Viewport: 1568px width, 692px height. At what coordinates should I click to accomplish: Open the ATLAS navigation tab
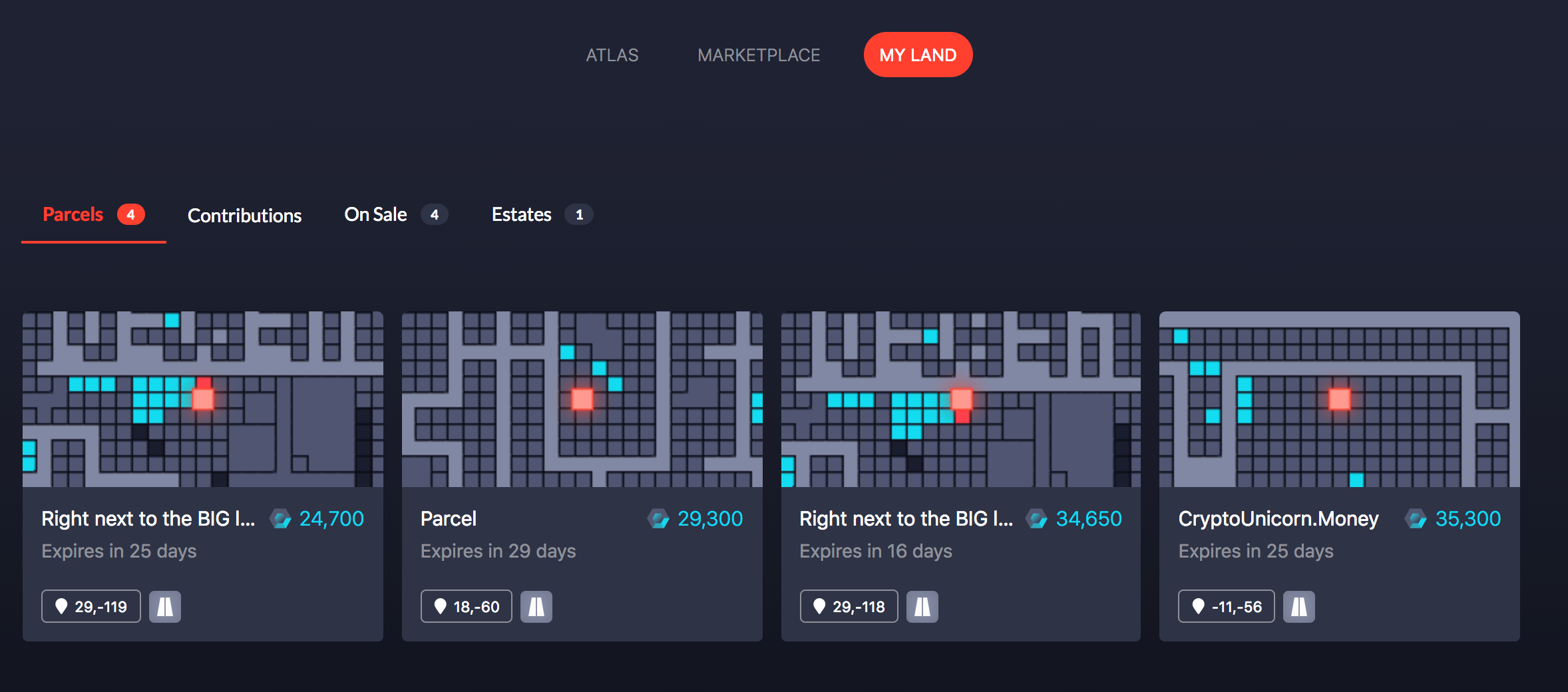(612, 55)
